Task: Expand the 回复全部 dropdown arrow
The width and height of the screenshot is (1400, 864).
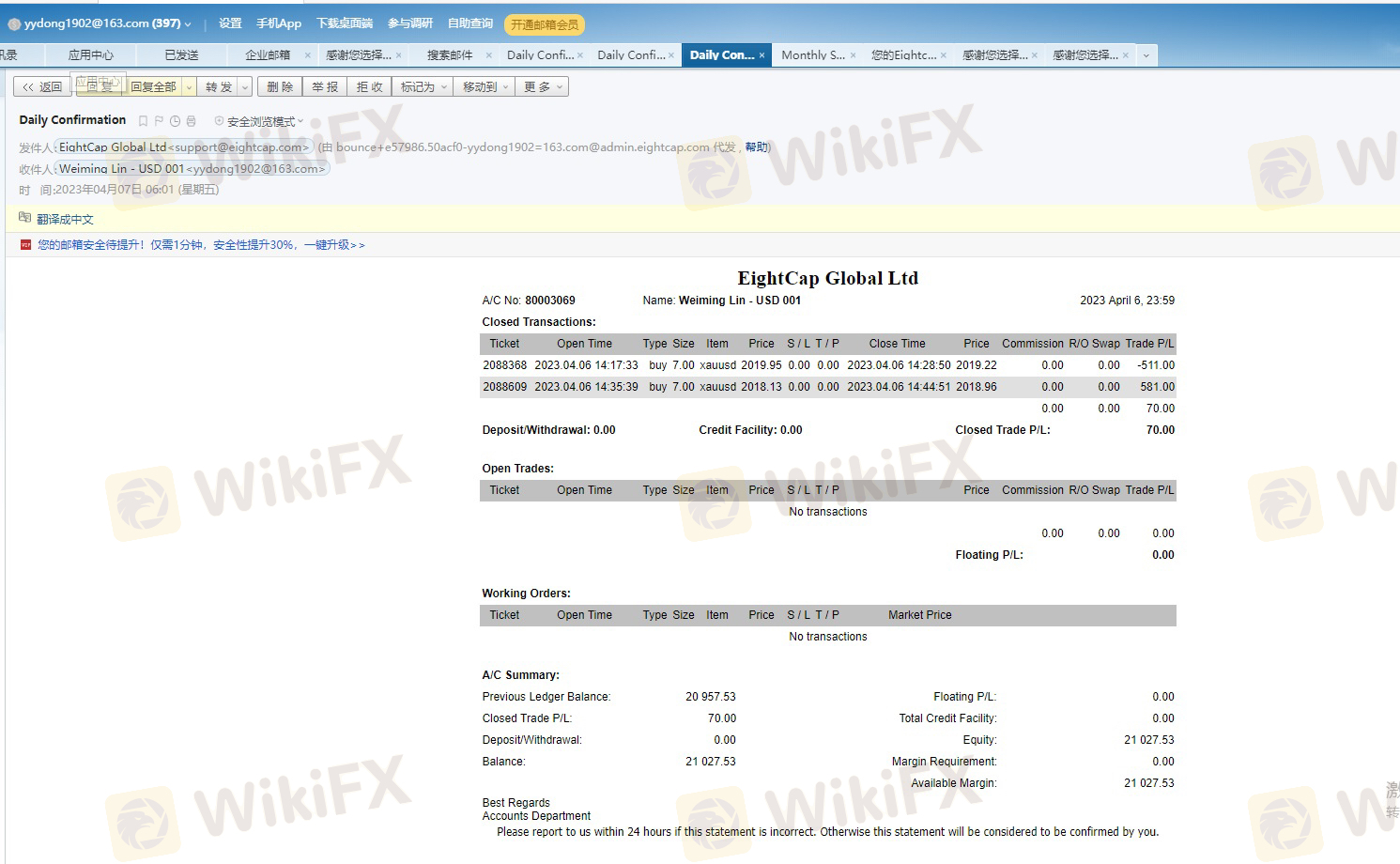Action: pyautogui.click(x=189, y=87)
